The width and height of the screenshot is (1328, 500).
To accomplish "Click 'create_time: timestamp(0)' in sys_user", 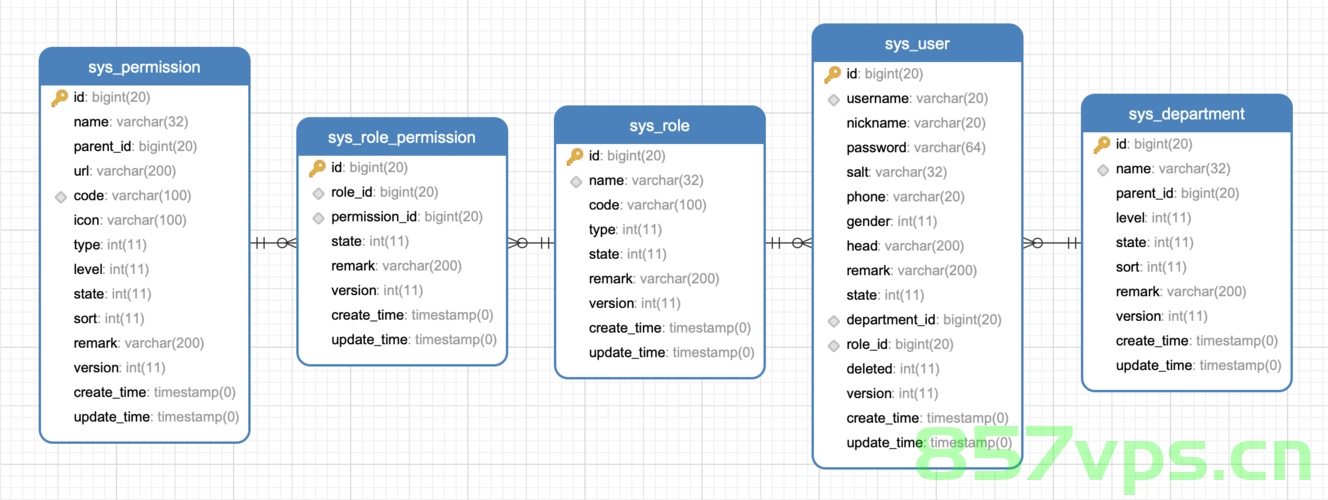I will pos(928,418).
